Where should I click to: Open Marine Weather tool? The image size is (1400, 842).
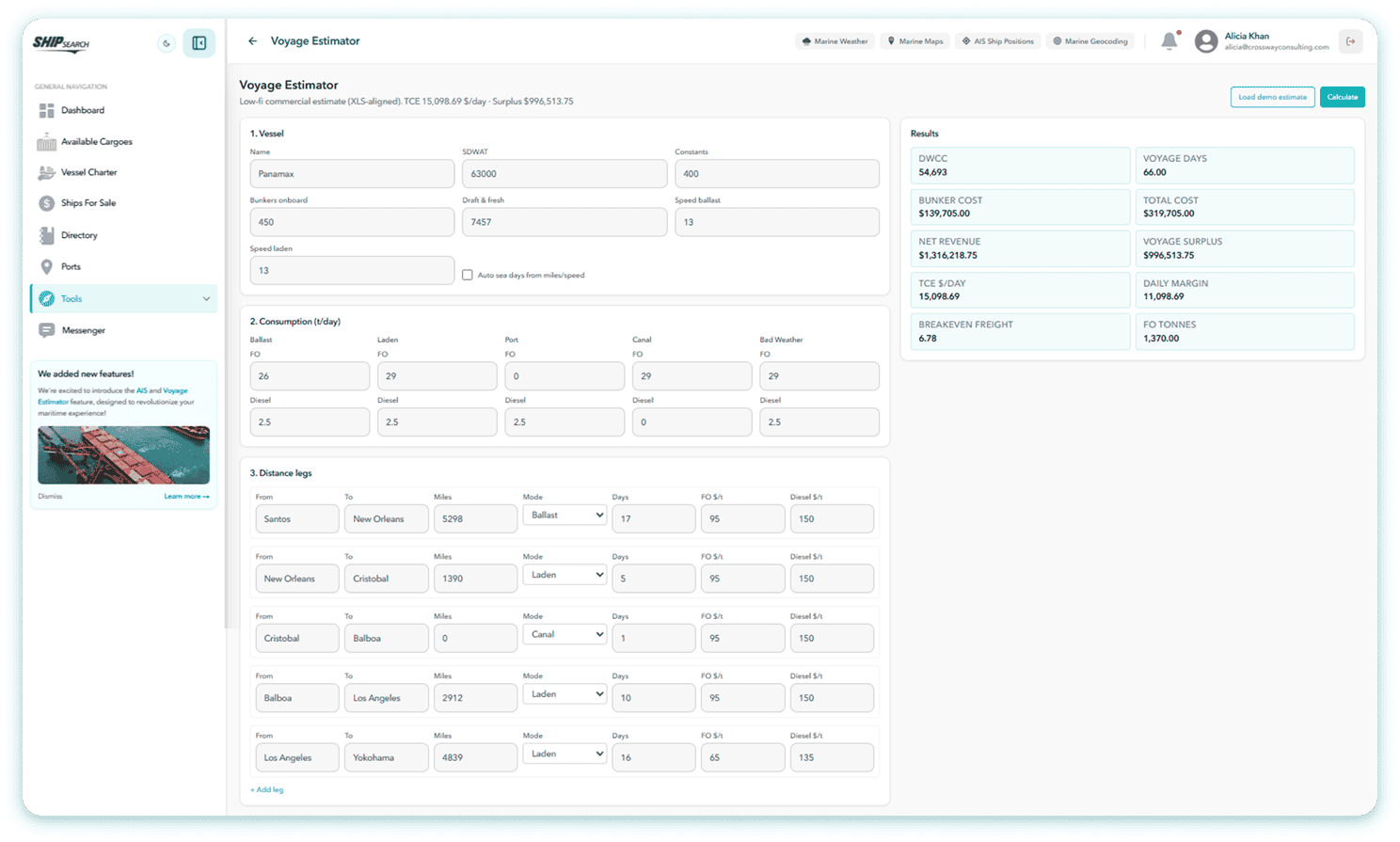coord(835,41)
